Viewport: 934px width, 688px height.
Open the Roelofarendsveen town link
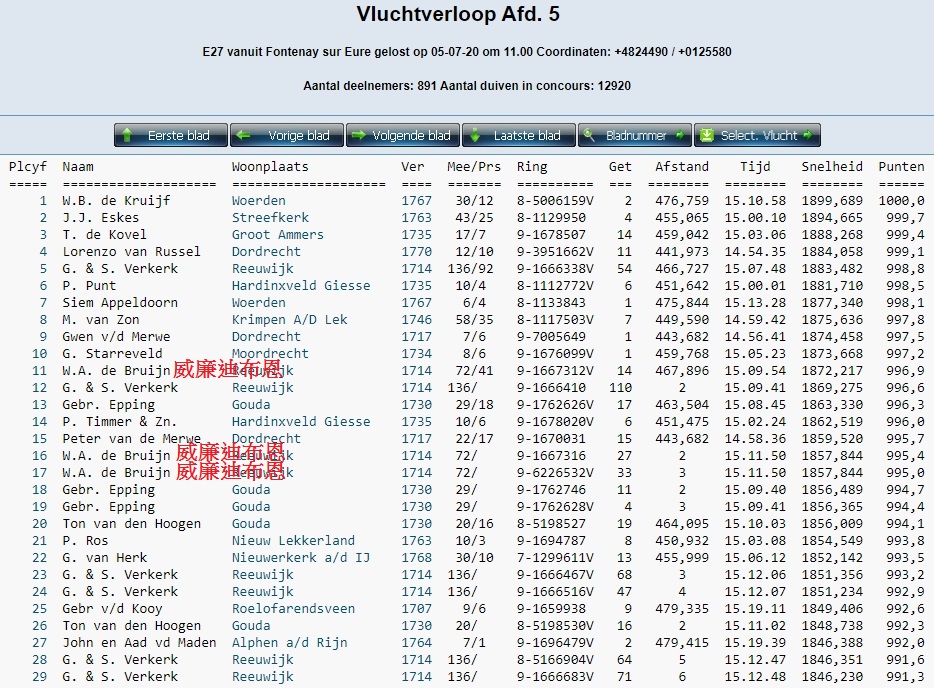(x=293, y=609)
